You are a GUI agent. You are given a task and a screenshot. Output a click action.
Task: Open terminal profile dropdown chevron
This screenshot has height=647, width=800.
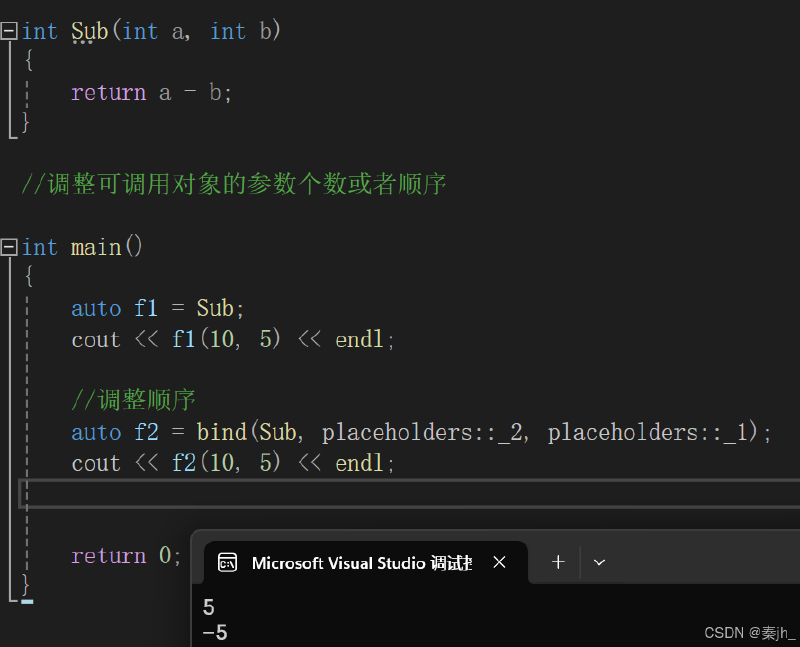599,562
